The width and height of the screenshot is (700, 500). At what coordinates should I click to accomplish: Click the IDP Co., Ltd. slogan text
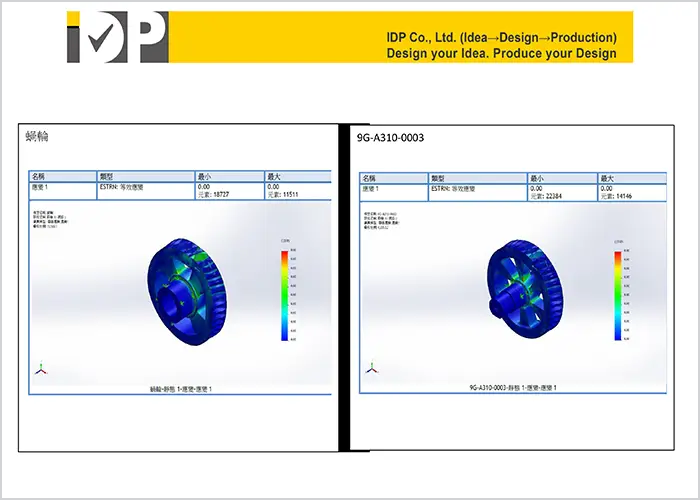pyautogui.click(x=501, y=45)
